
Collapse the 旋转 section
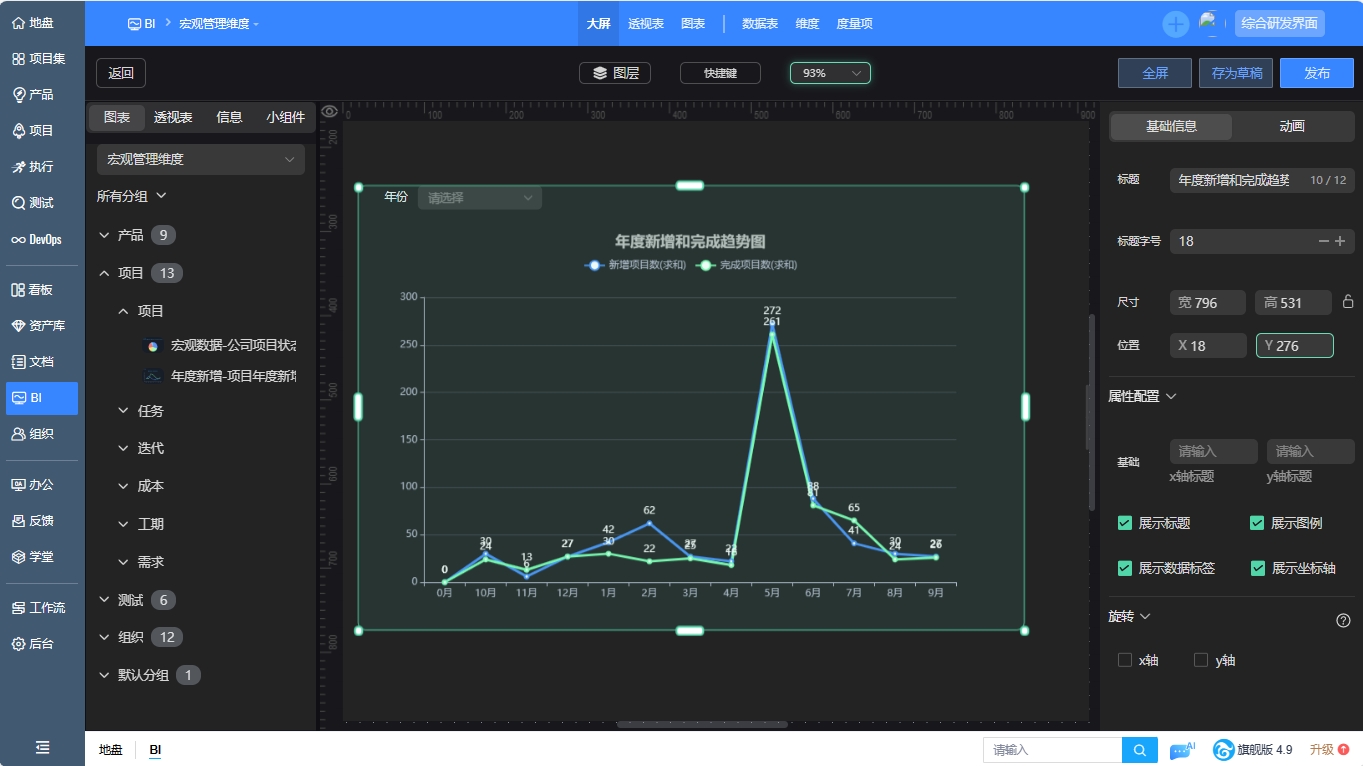pyautogui.click(x=1130, y=616)
